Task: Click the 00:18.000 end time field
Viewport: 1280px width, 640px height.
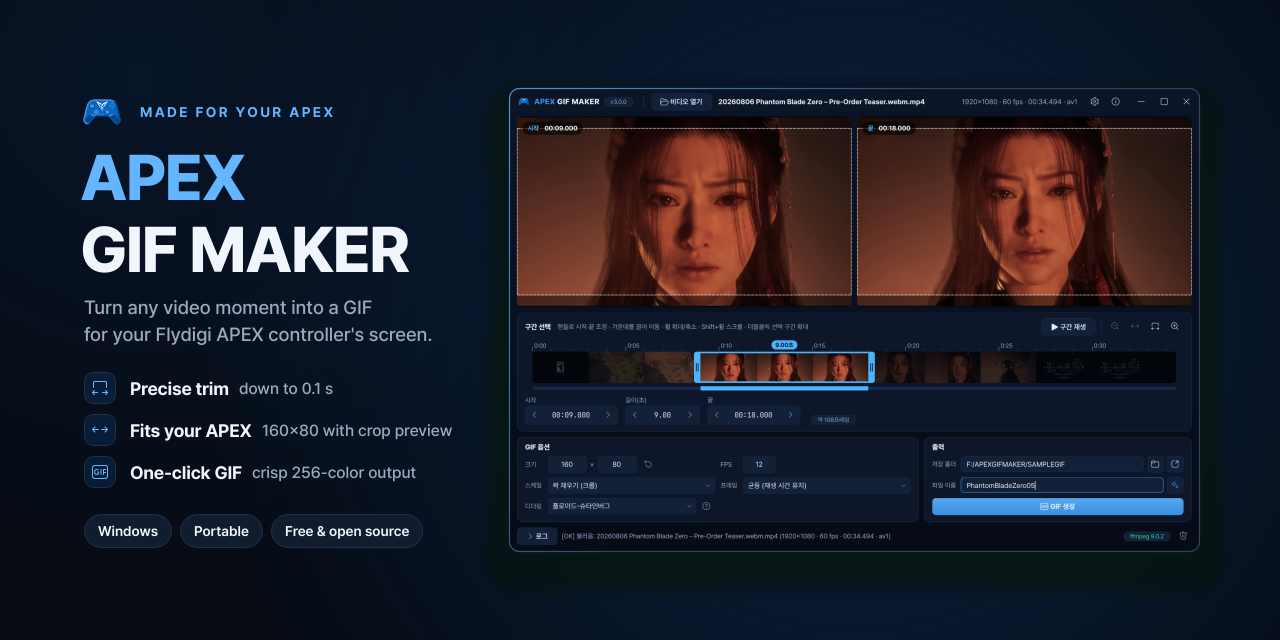Action: [x=754, y=415]
